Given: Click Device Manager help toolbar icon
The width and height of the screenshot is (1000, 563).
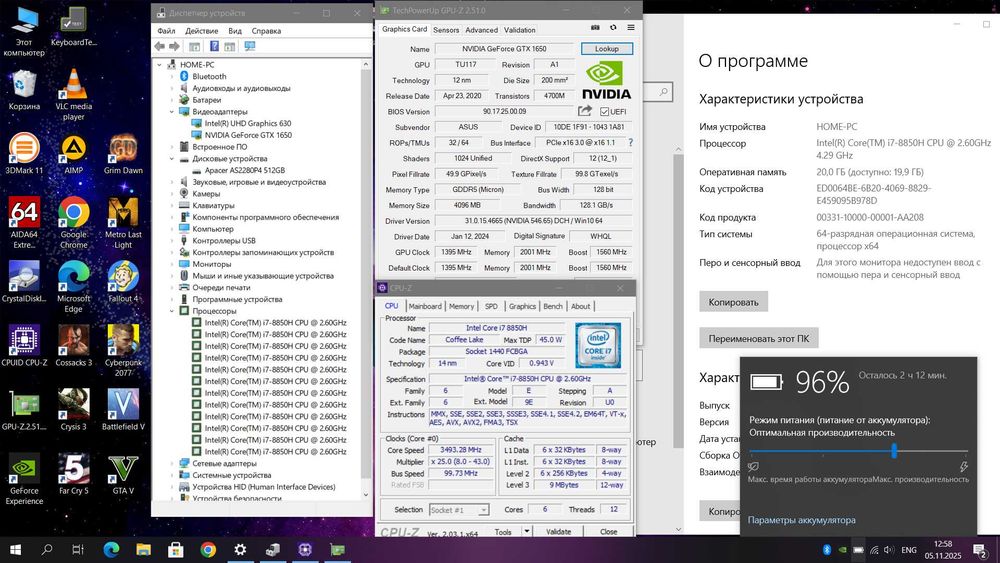Looking at the screenshot, I should (214, 47).
